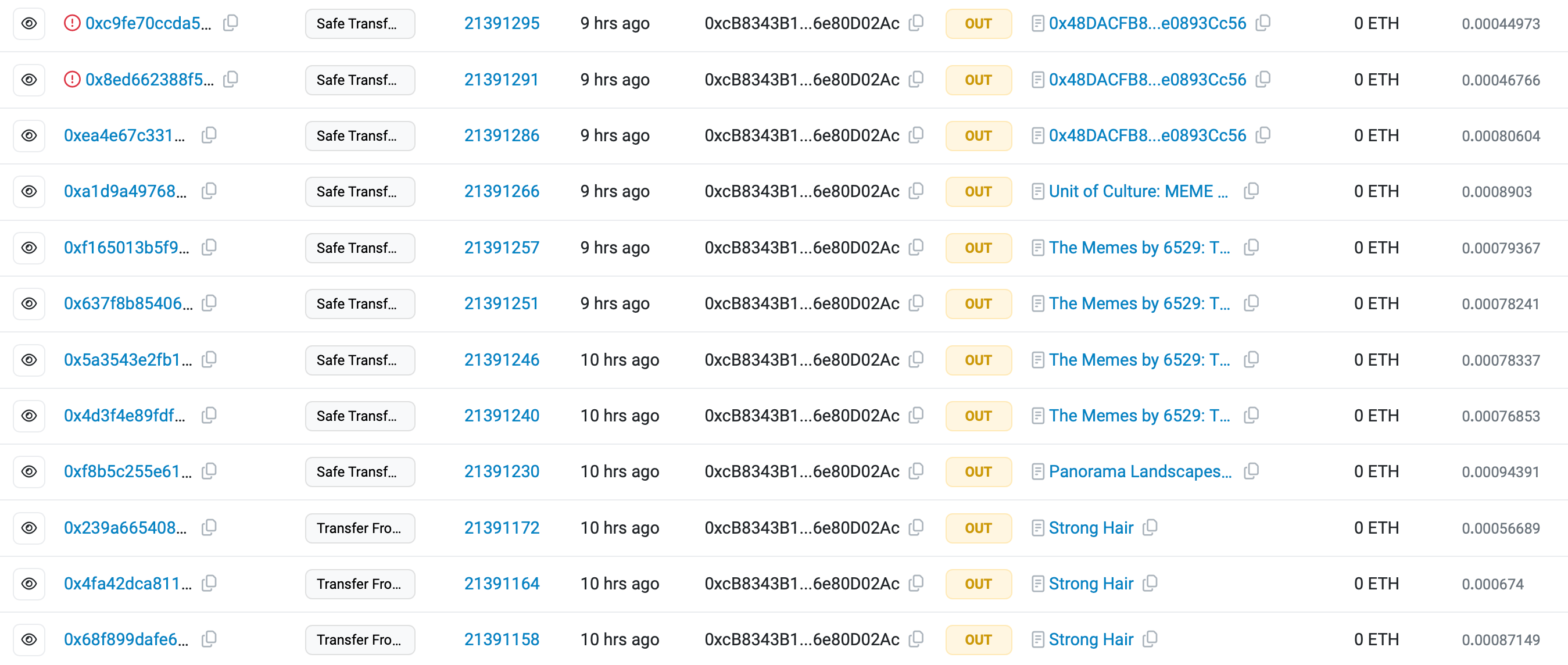Click failed transaction warning icon for 0x8ed662388f5

(72, 79)
